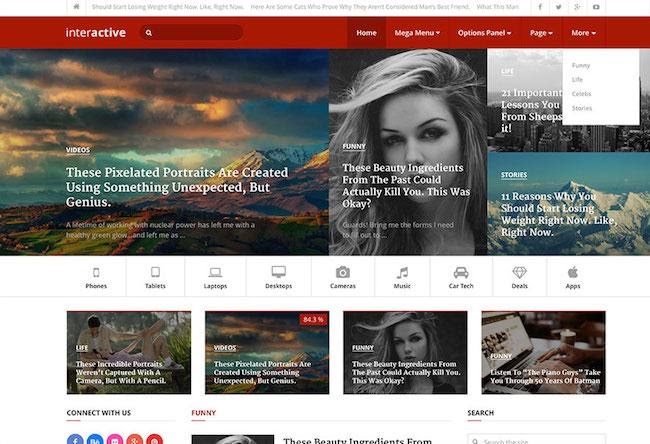Select the Laptops category icon
Image resolution: width=650 pixels, height=444 pixels.
click(215, 272)
